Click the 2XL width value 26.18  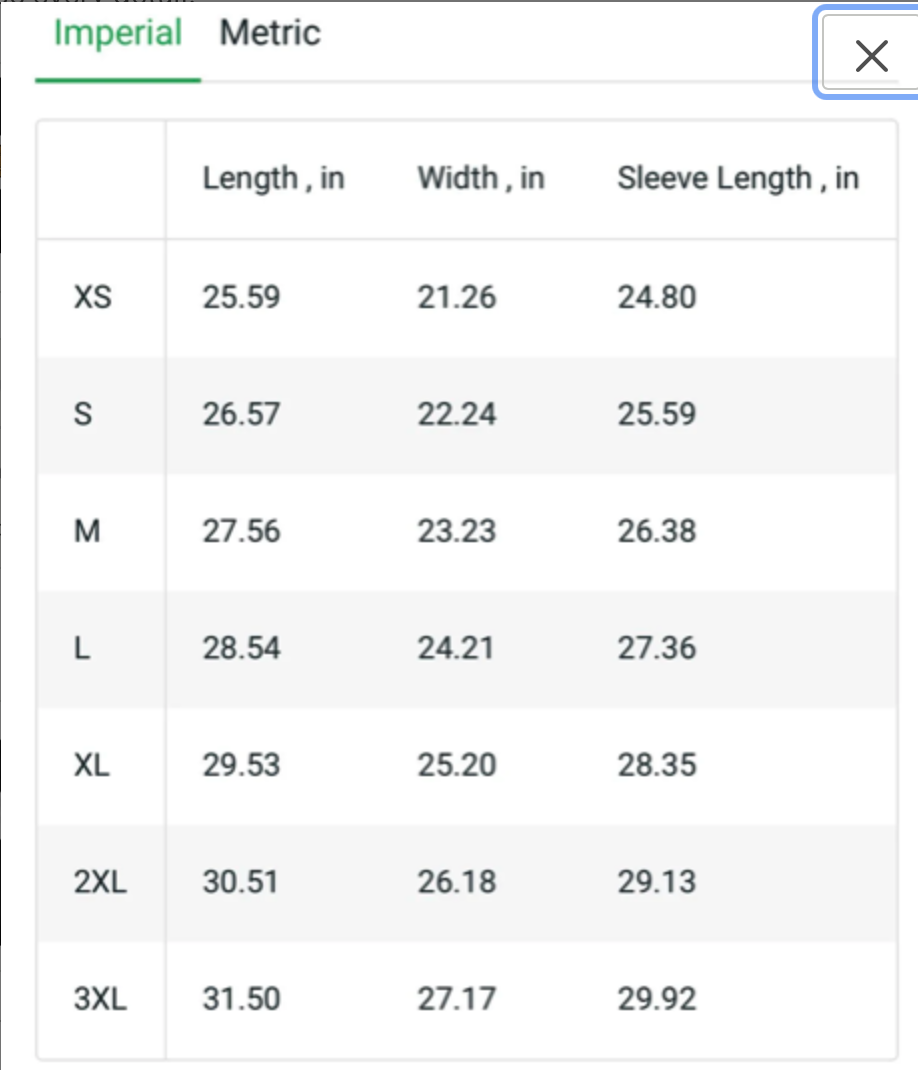pos(457,882)
